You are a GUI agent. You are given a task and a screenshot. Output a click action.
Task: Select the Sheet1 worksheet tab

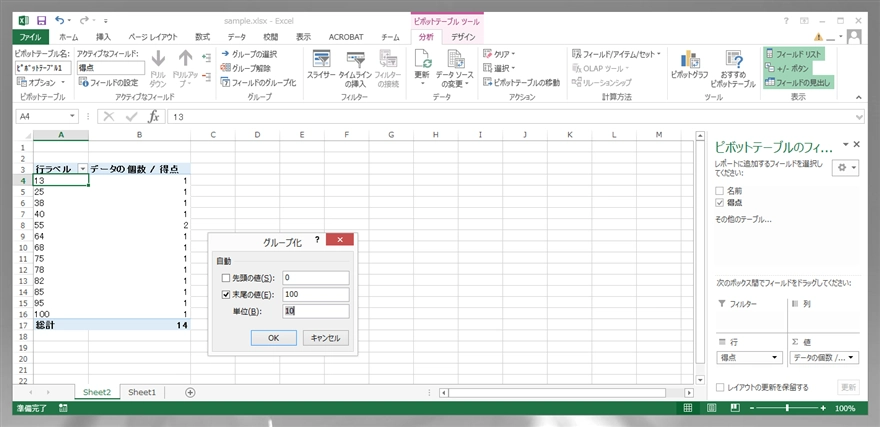point(141,392)
